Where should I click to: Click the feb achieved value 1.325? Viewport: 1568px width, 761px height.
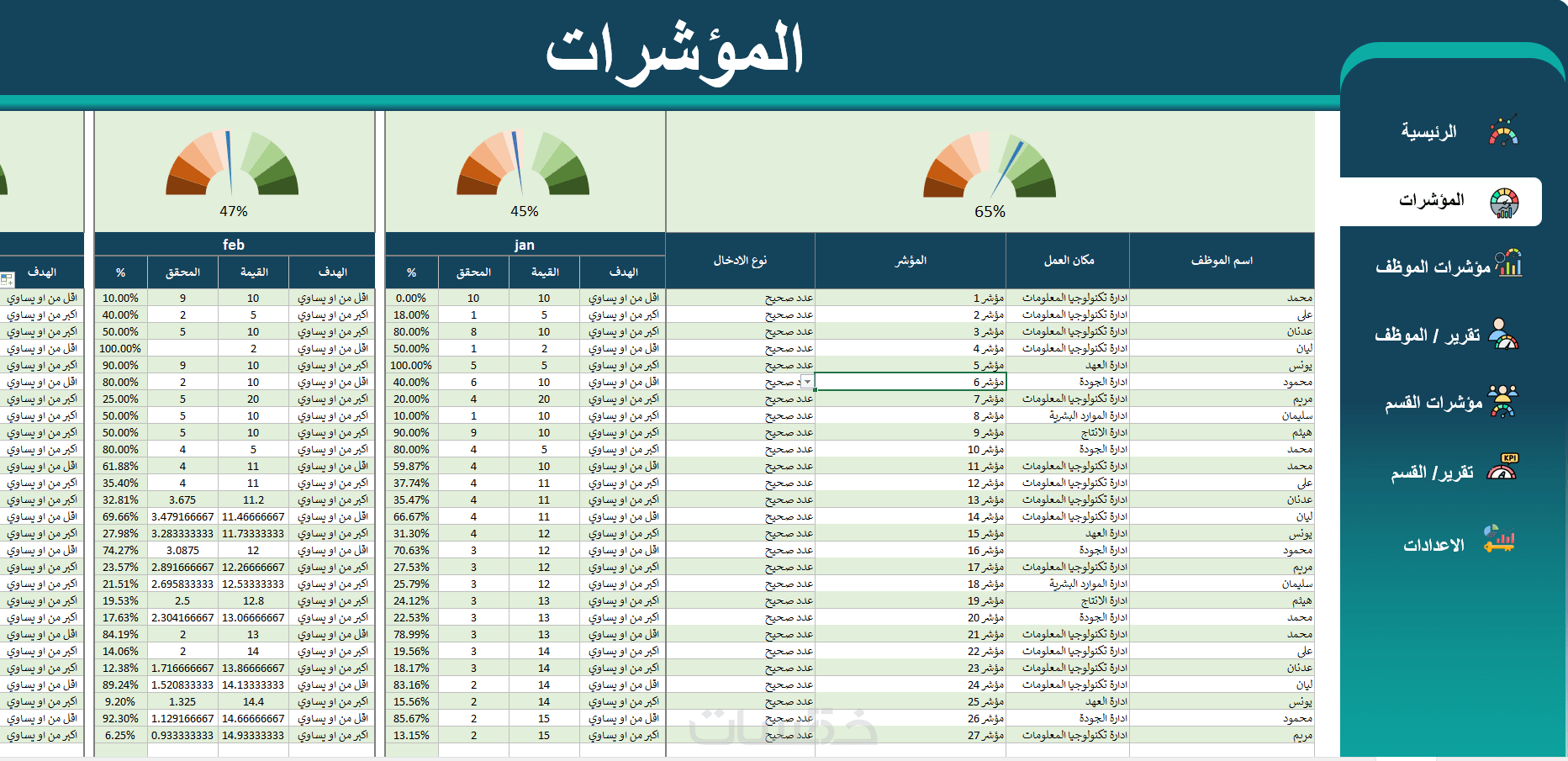point(182,701)
